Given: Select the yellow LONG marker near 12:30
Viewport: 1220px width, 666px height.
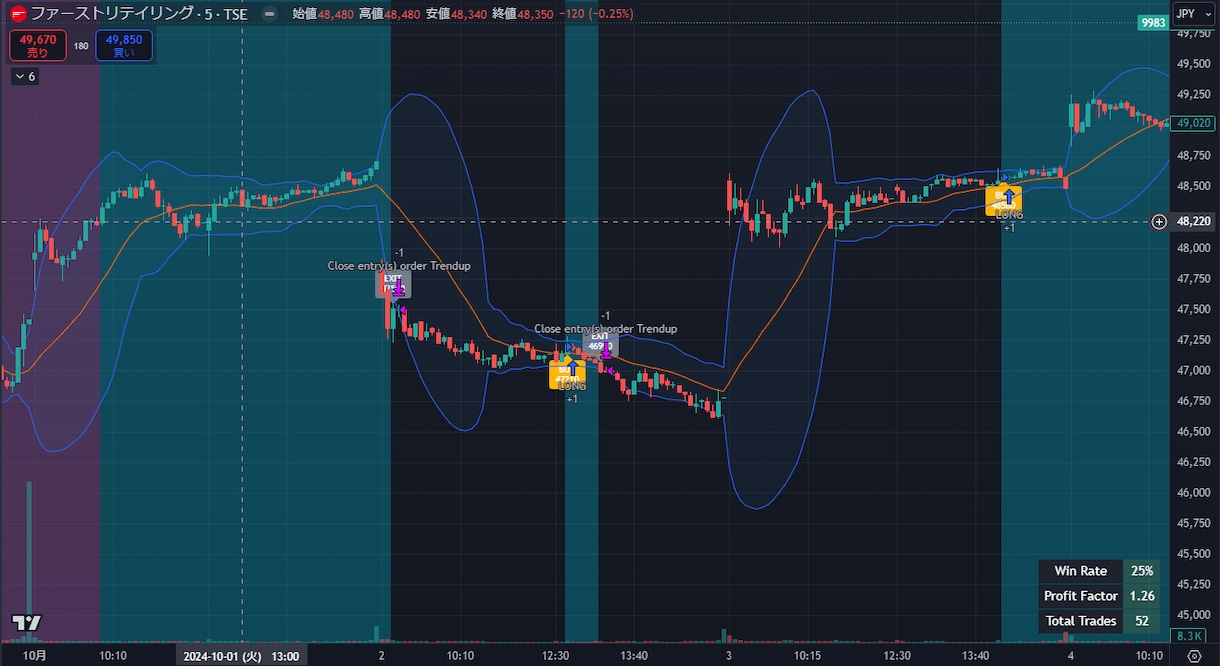Looking at the screenshot, I should click(x=567, y=375).
